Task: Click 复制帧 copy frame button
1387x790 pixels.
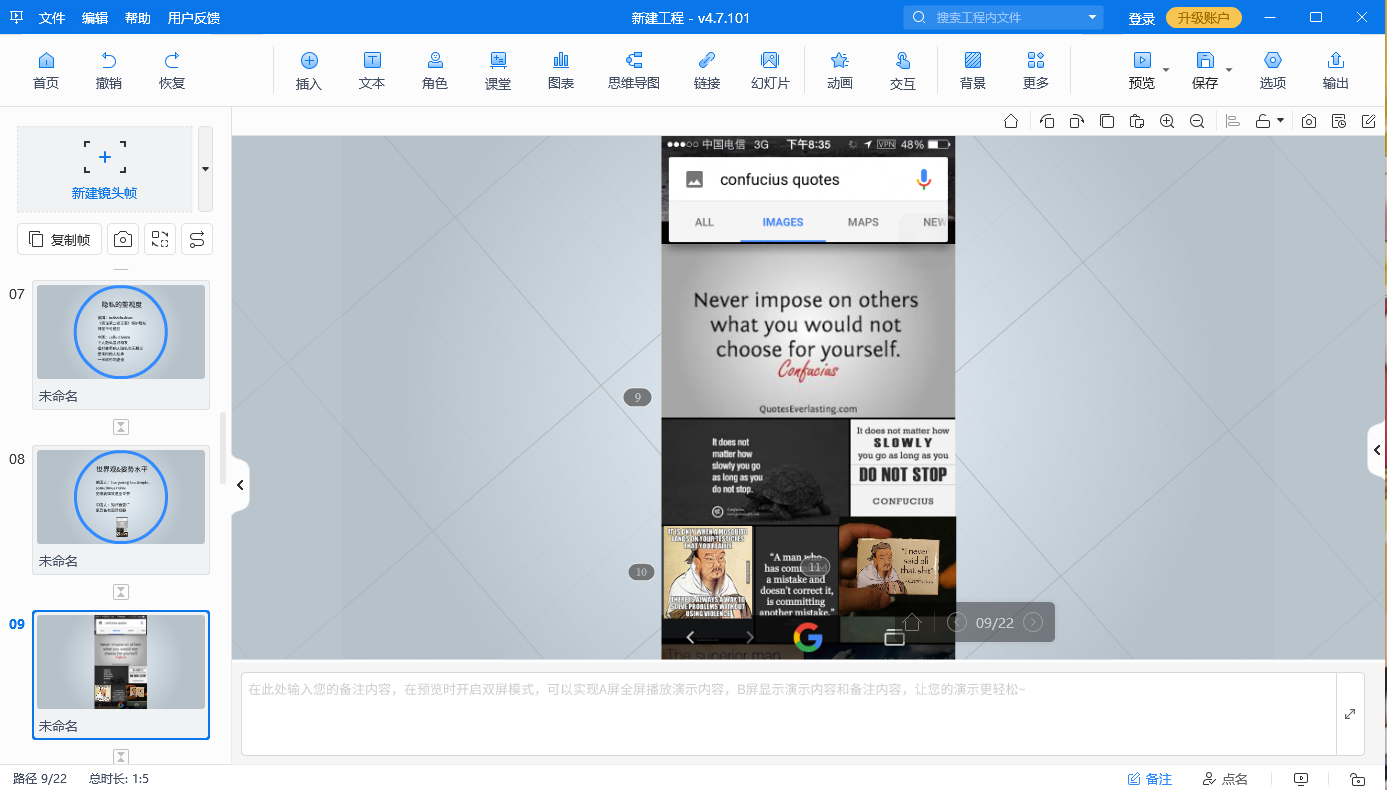Action: [x=59, y=239]
